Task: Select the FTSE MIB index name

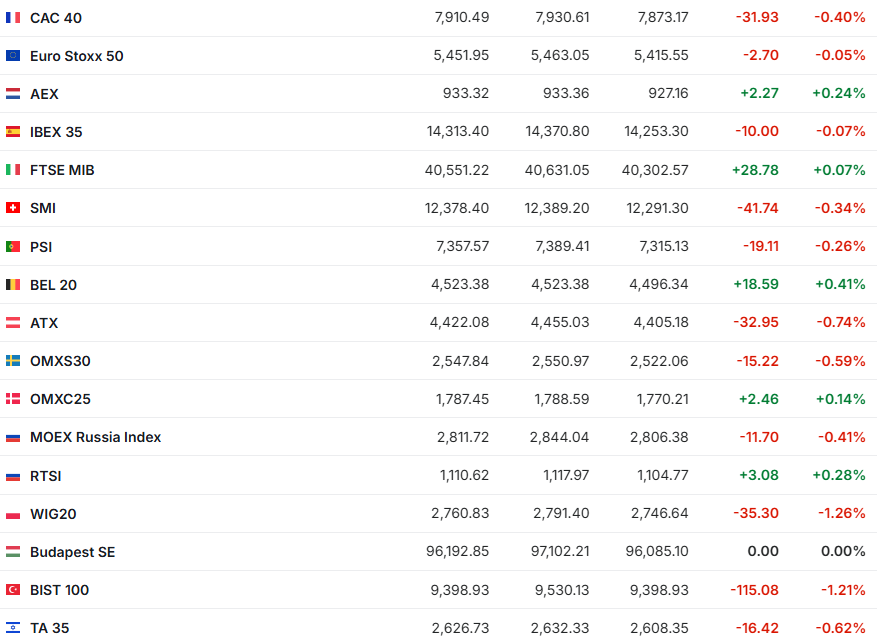Action: click(62, 170)
